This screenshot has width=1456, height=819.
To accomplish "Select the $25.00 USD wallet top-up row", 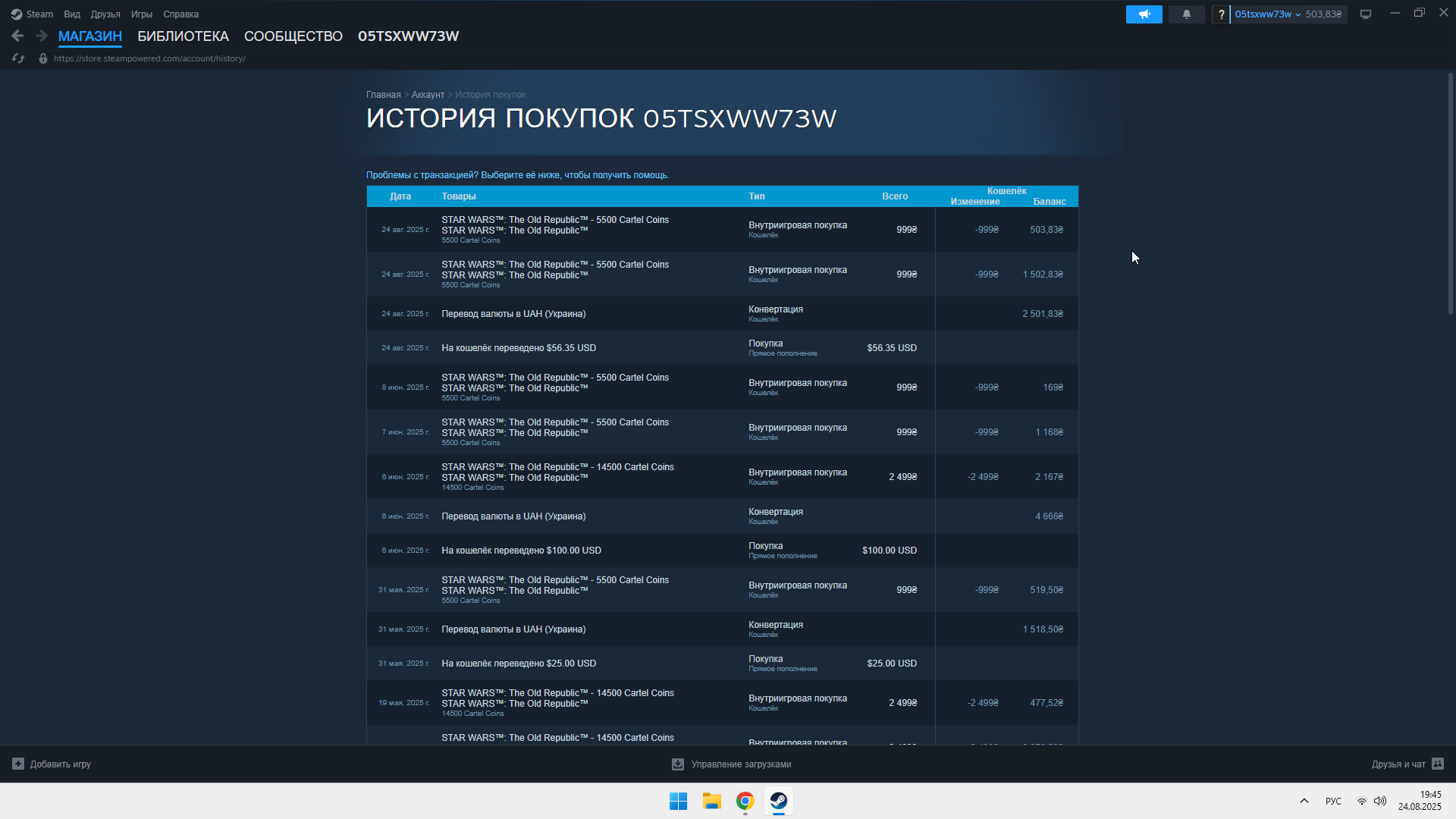I will click(722, 664).
